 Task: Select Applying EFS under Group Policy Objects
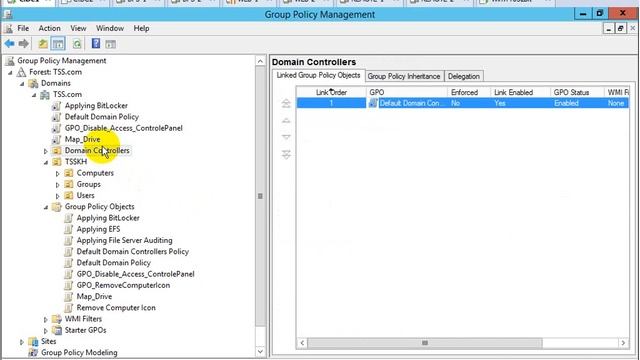tap(98, 229)
